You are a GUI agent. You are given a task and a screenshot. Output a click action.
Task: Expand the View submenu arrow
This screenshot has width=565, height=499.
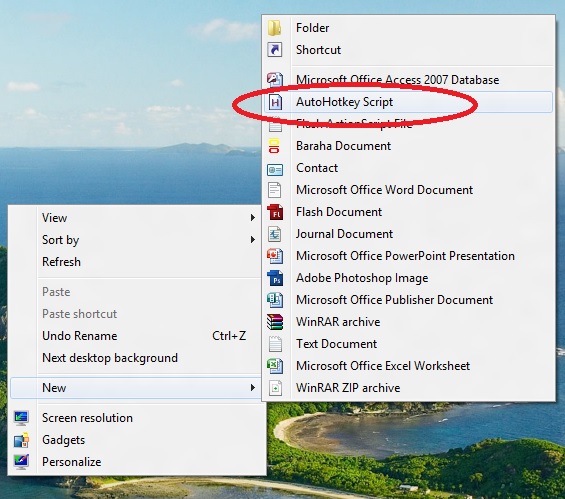(x=253, y=218)
